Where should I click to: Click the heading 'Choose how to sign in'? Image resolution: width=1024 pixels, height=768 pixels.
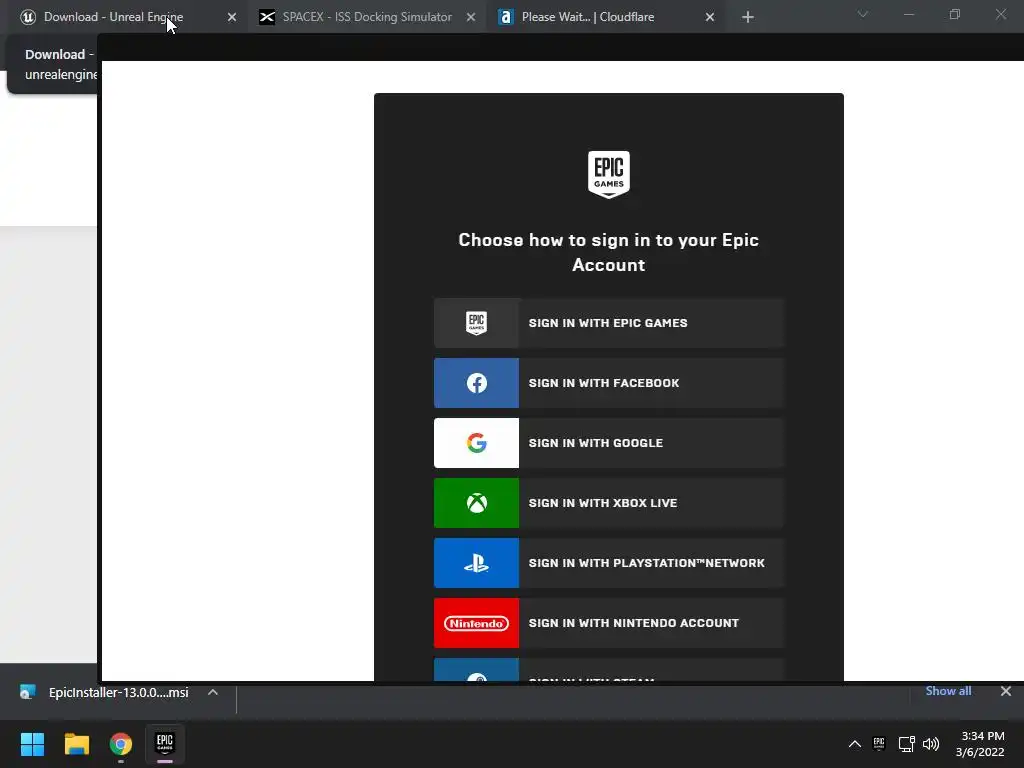click(609, 252)
